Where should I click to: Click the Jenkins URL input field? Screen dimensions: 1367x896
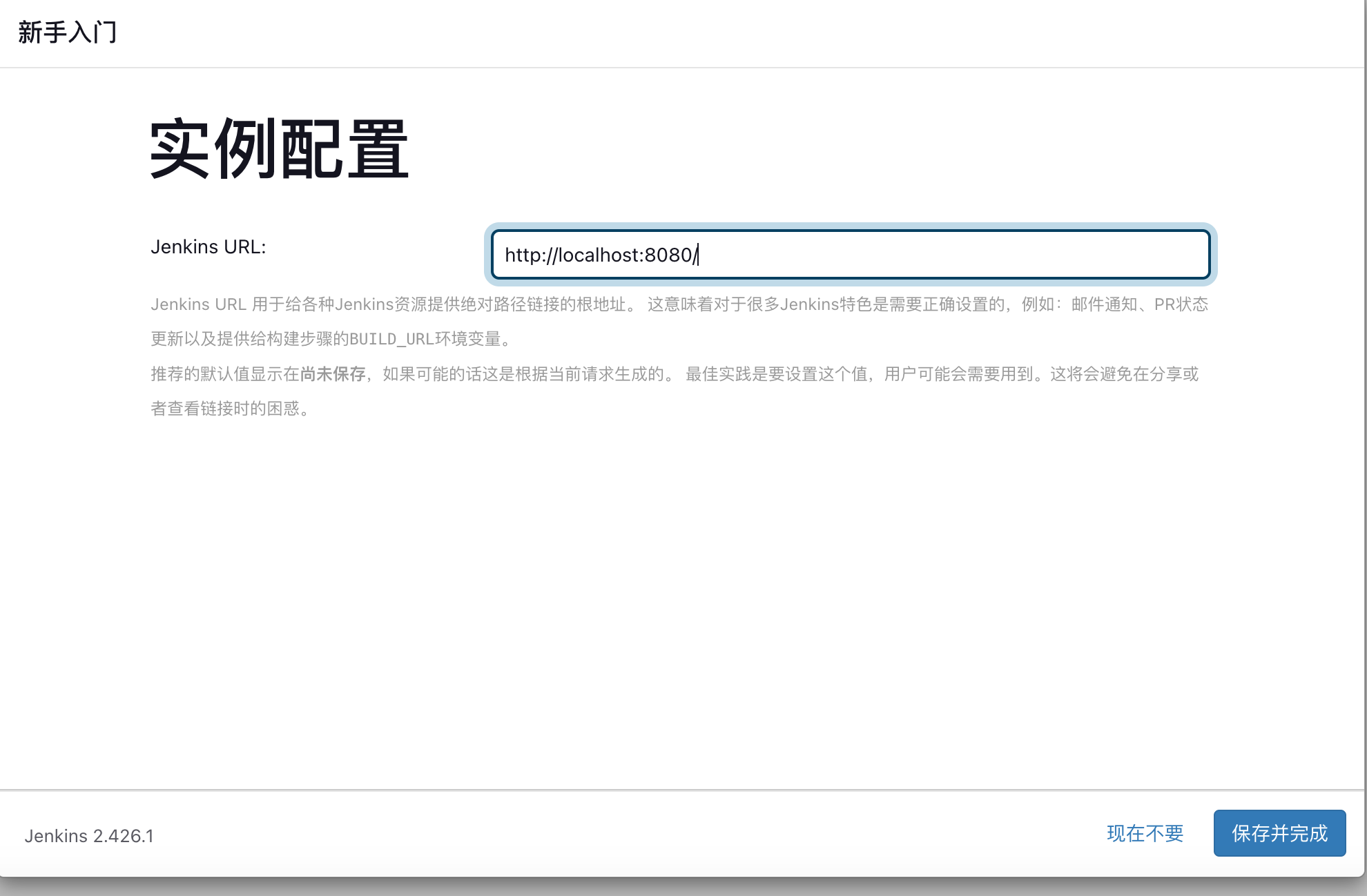(849, 255)
